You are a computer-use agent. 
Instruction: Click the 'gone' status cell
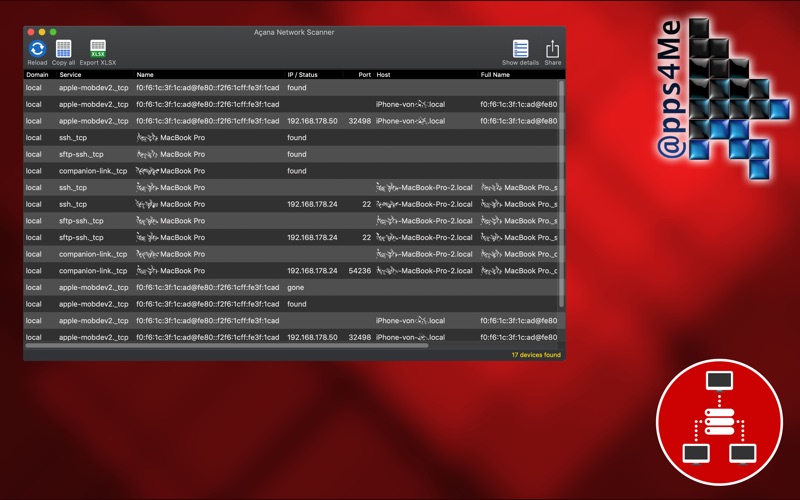(x=295, y=287)
